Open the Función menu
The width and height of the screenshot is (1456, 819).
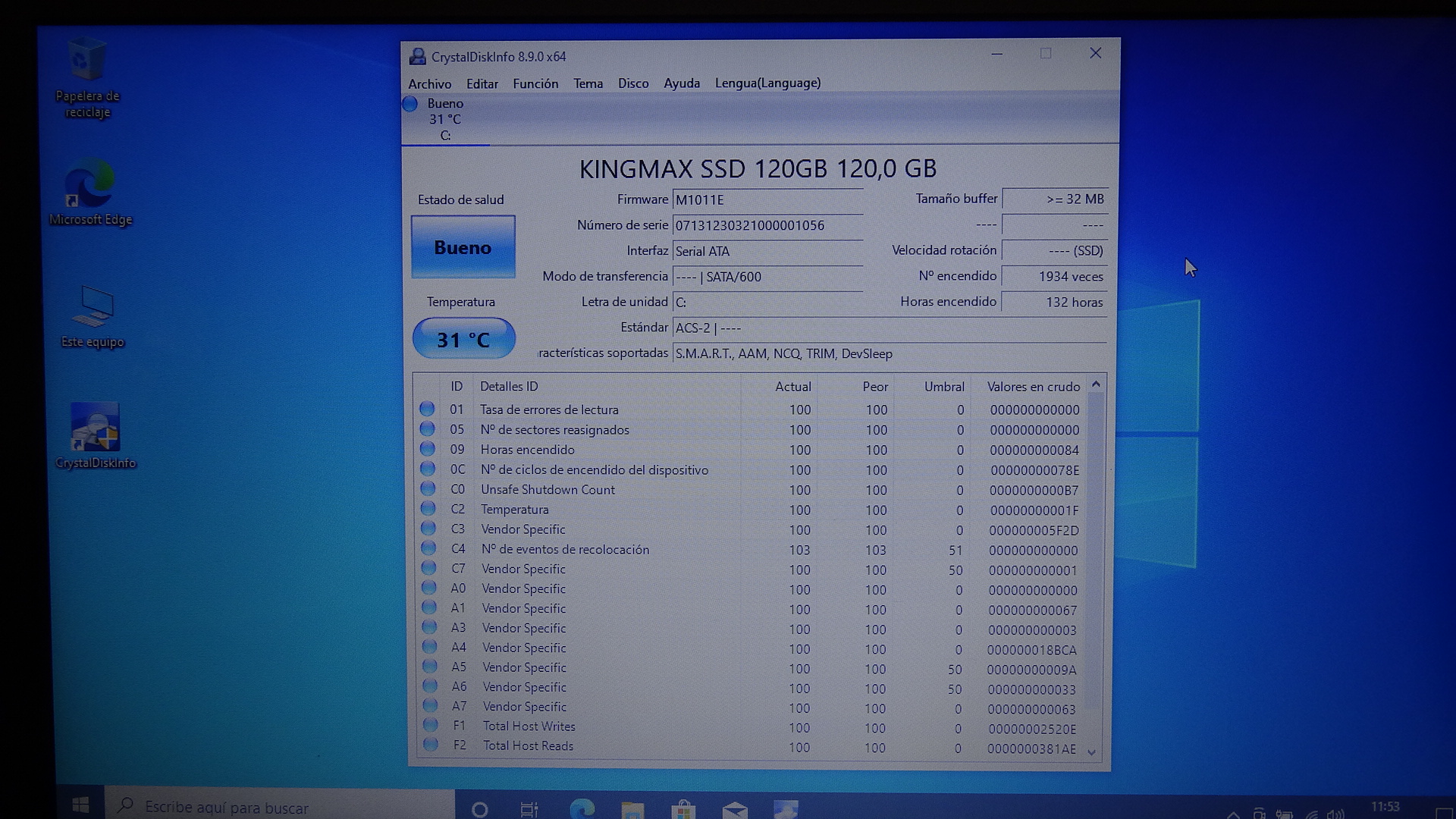(535, 83)
